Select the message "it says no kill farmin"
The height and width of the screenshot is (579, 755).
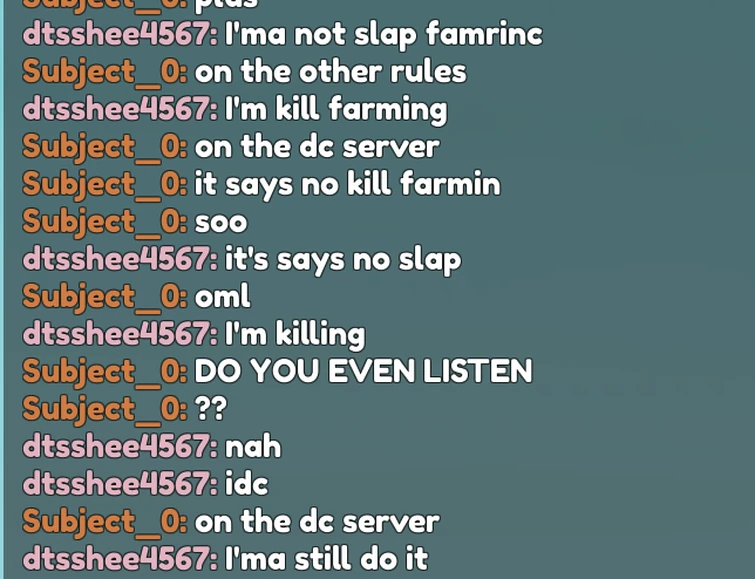coord(347,185)
